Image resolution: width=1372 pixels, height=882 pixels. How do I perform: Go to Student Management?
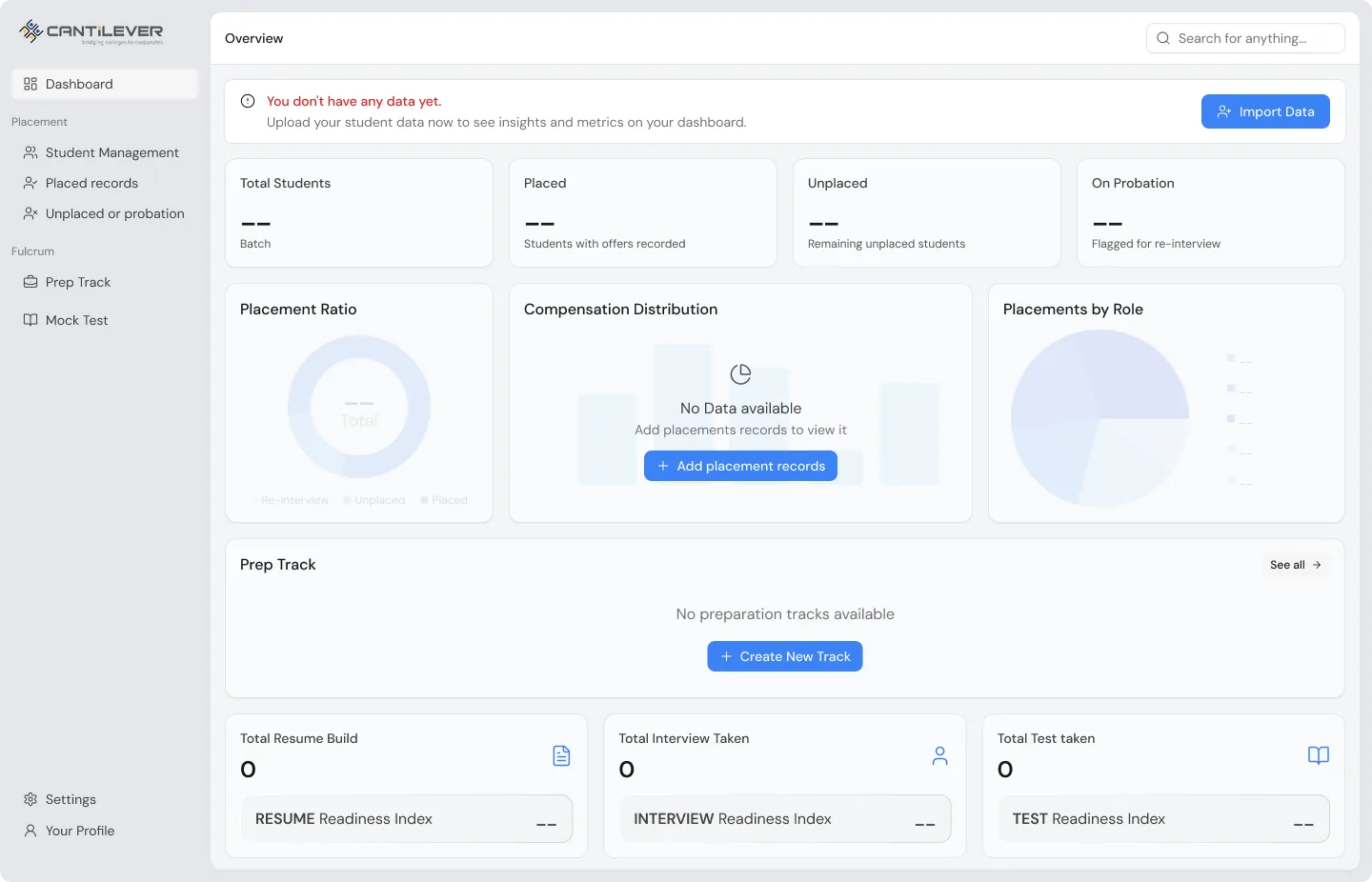(105, 152)
